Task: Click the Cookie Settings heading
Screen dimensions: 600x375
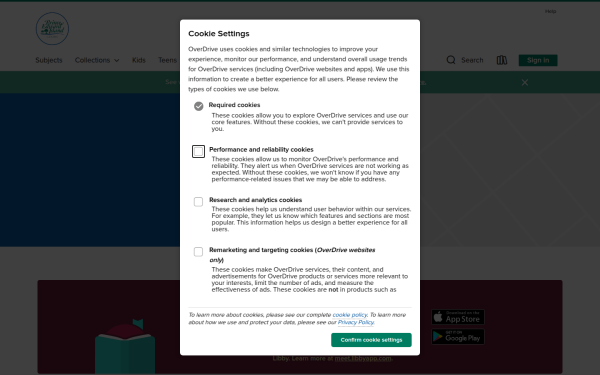Action: point(218,34)
